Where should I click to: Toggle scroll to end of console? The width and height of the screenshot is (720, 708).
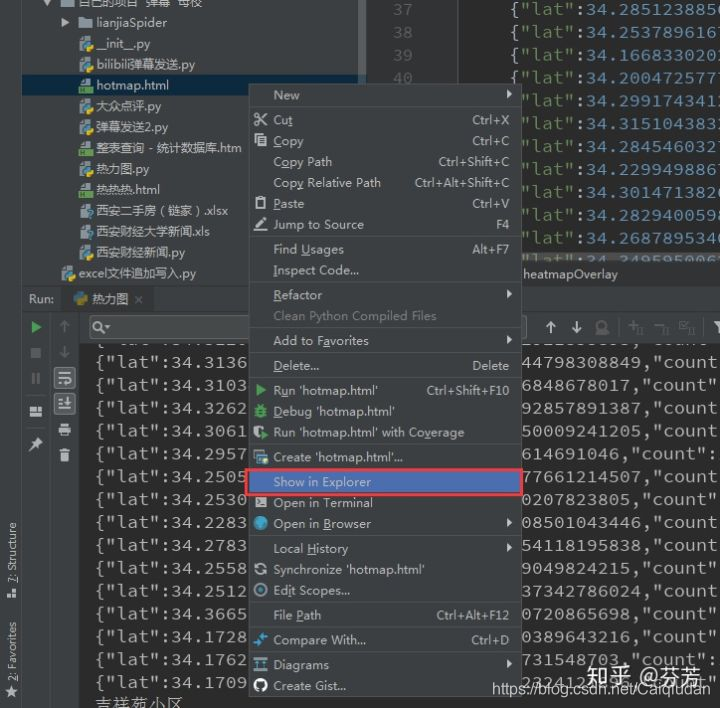click(x=64, y=404)
